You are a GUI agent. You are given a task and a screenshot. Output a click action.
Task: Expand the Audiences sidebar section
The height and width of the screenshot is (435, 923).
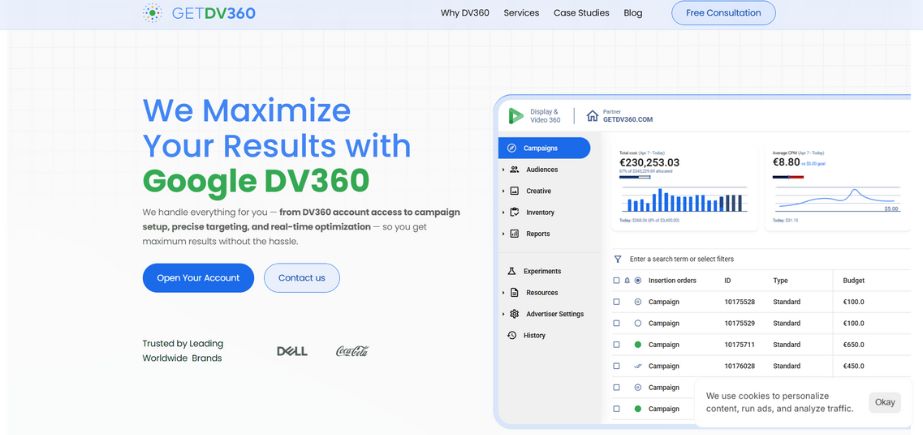[503, 170]
